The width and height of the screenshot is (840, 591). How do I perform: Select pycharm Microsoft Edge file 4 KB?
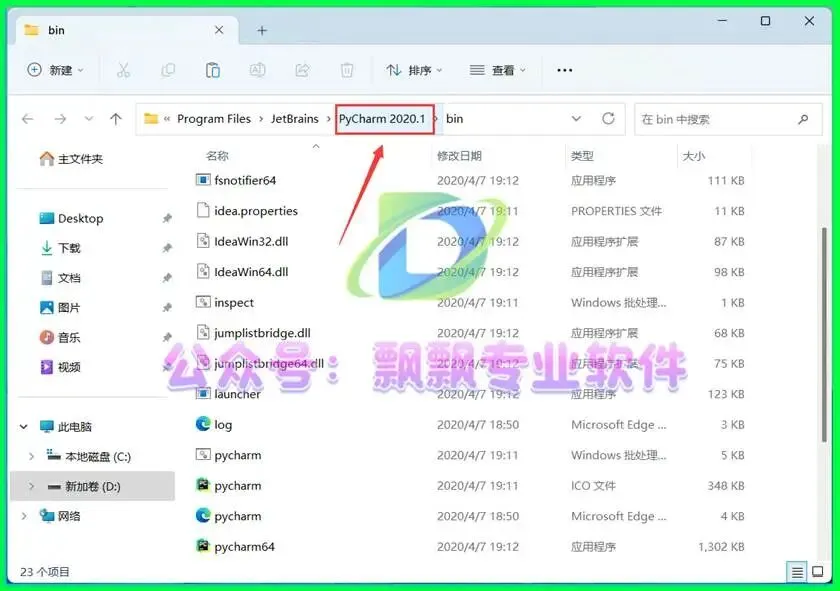tap(237, 516)
